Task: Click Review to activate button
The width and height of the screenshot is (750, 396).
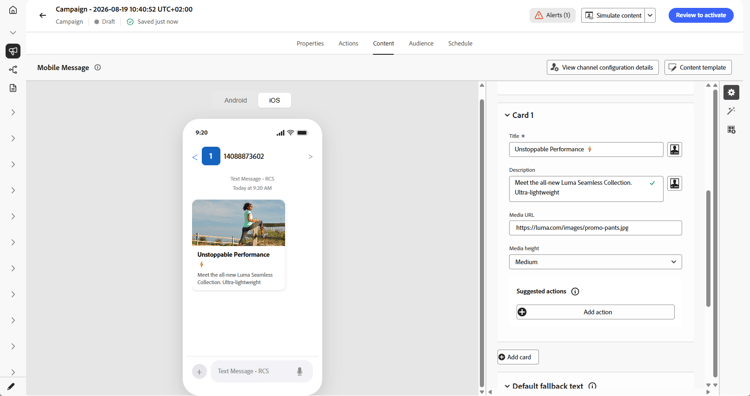Action: click(701, 15)
